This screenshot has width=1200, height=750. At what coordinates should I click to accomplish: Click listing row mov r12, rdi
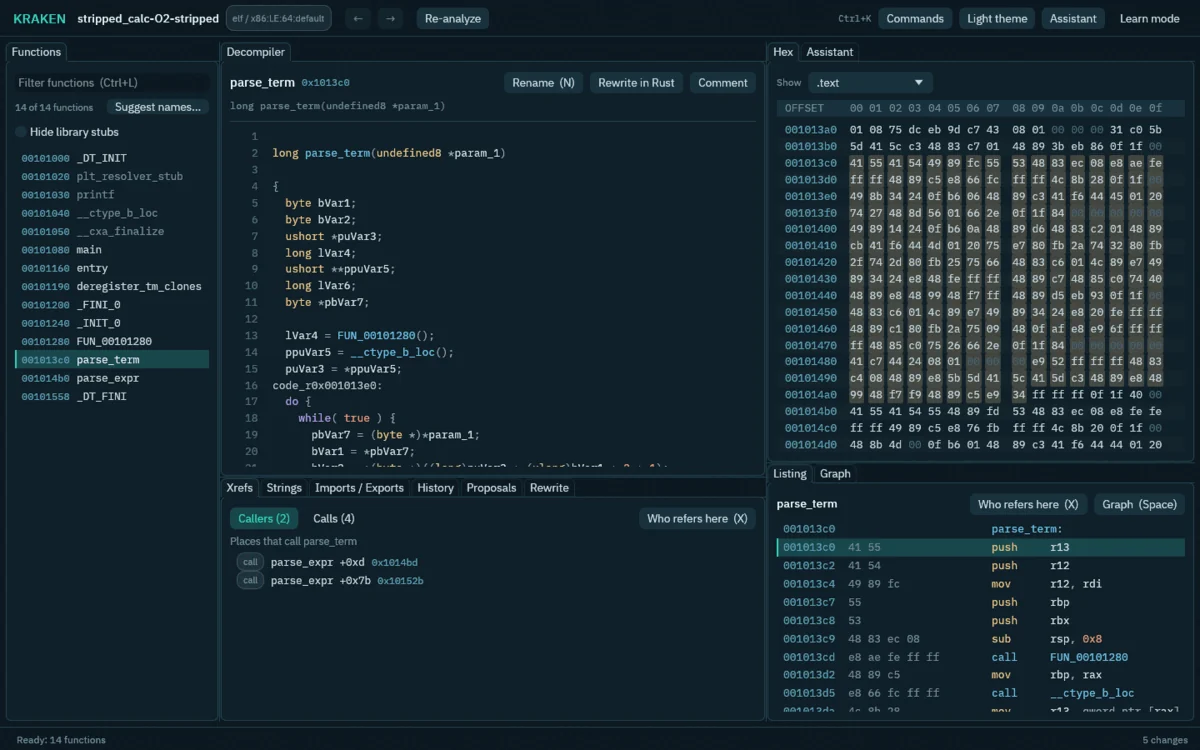tap(981, 584)
